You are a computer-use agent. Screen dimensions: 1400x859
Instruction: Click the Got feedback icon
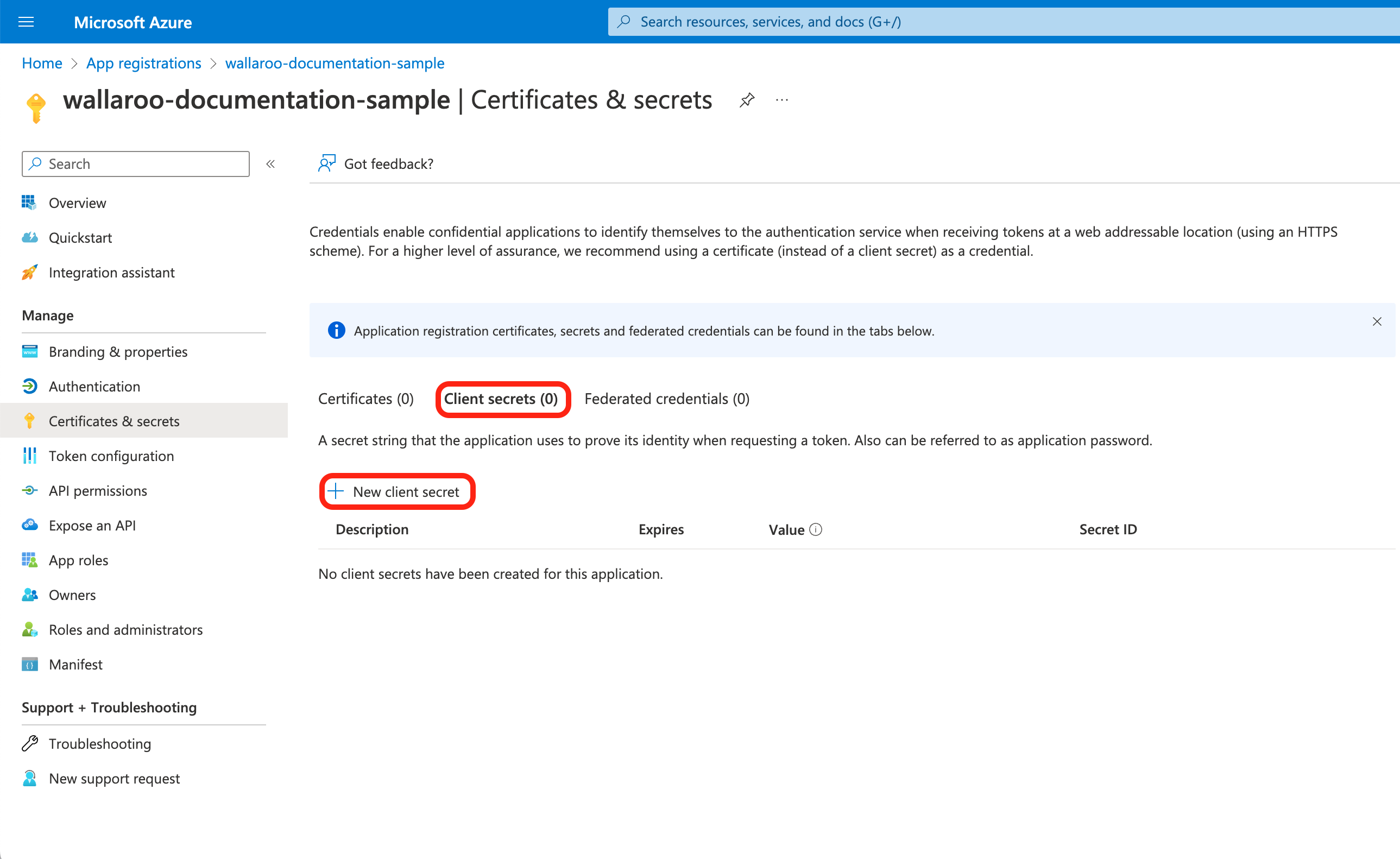(327, 163)
